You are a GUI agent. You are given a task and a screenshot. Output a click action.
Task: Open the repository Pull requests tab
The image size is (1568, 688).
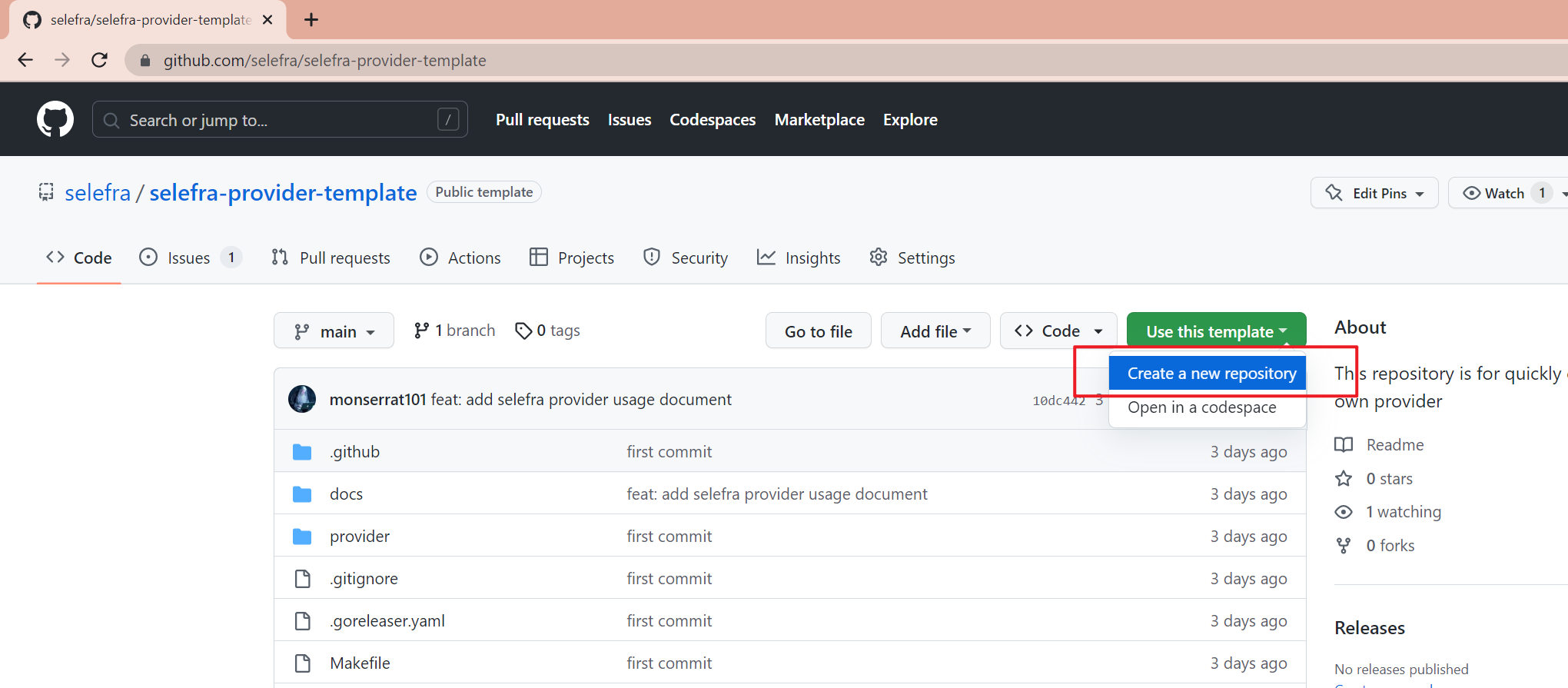click(331, 258)
